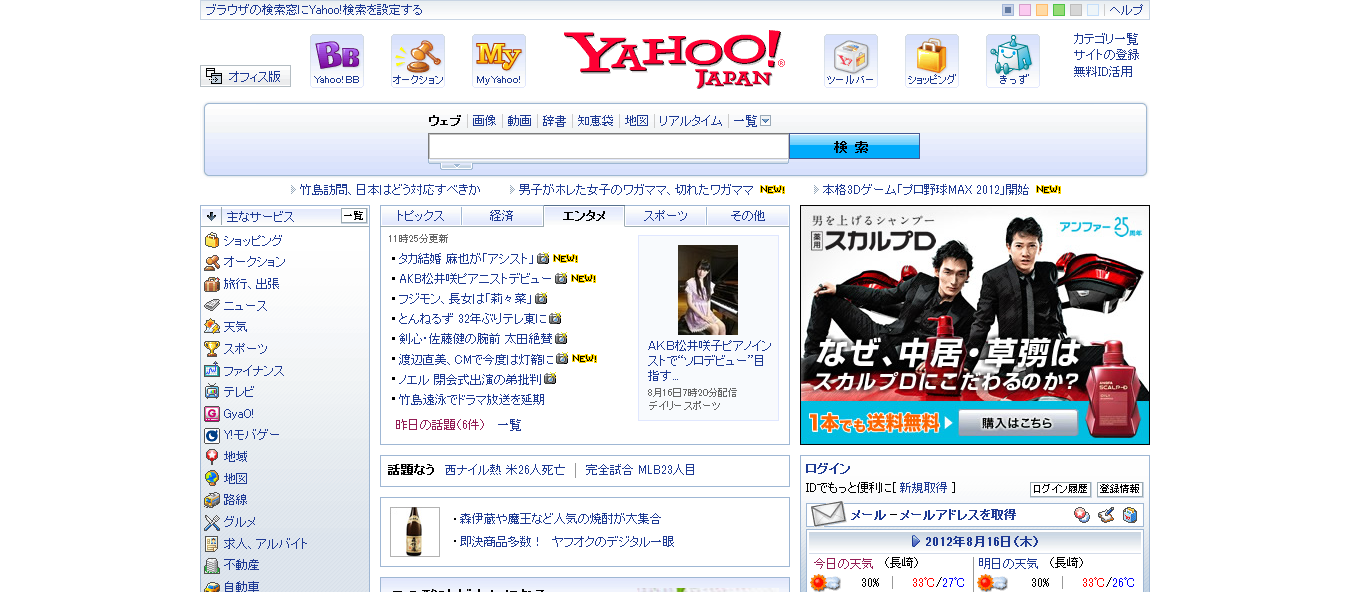Click the 登録情報 button
This screenshot has height=592, width=1349.
point(1120,489)
